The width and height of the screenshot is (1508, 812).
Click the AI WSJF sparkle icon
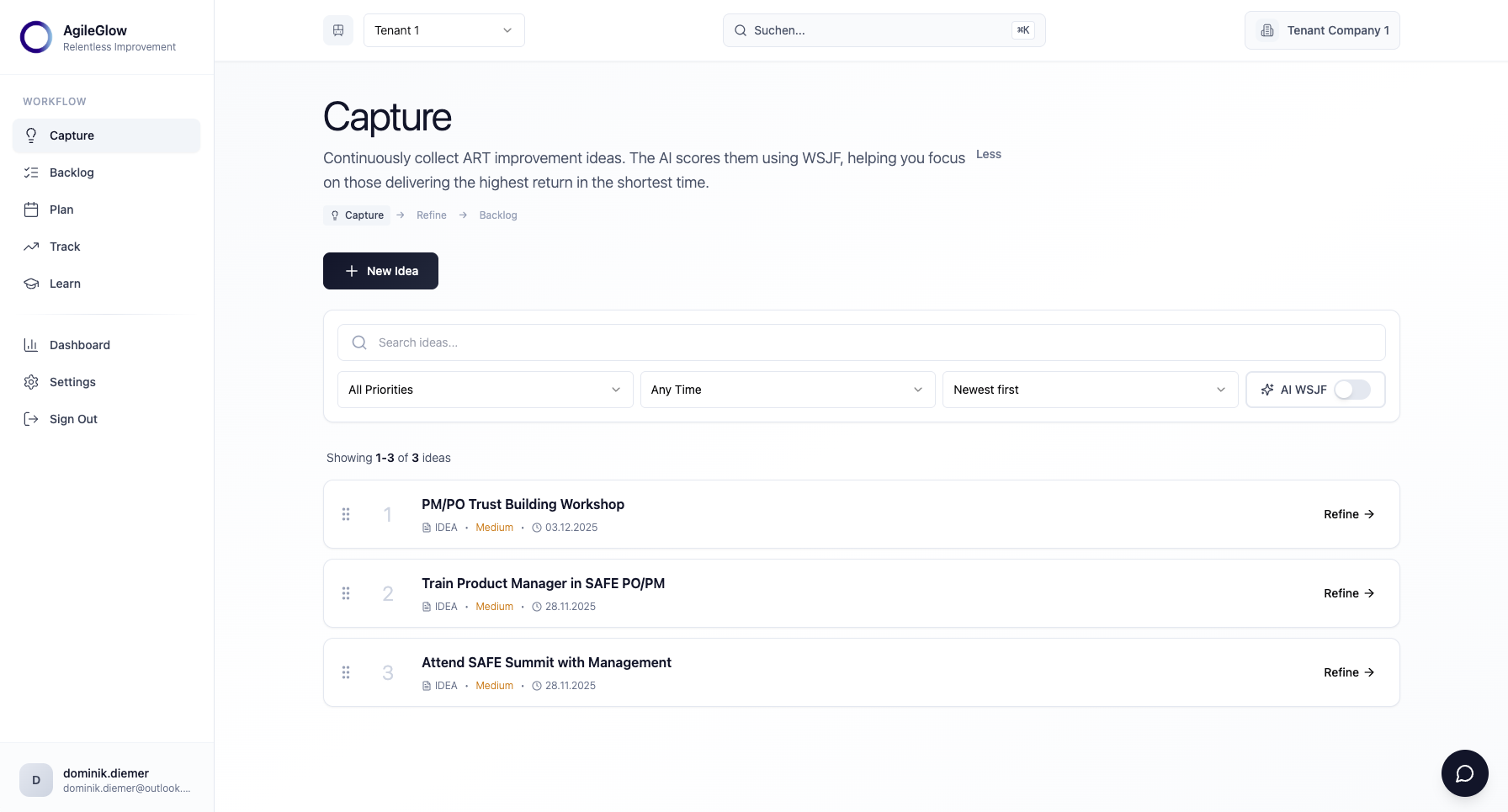(x=1267, y=390)
